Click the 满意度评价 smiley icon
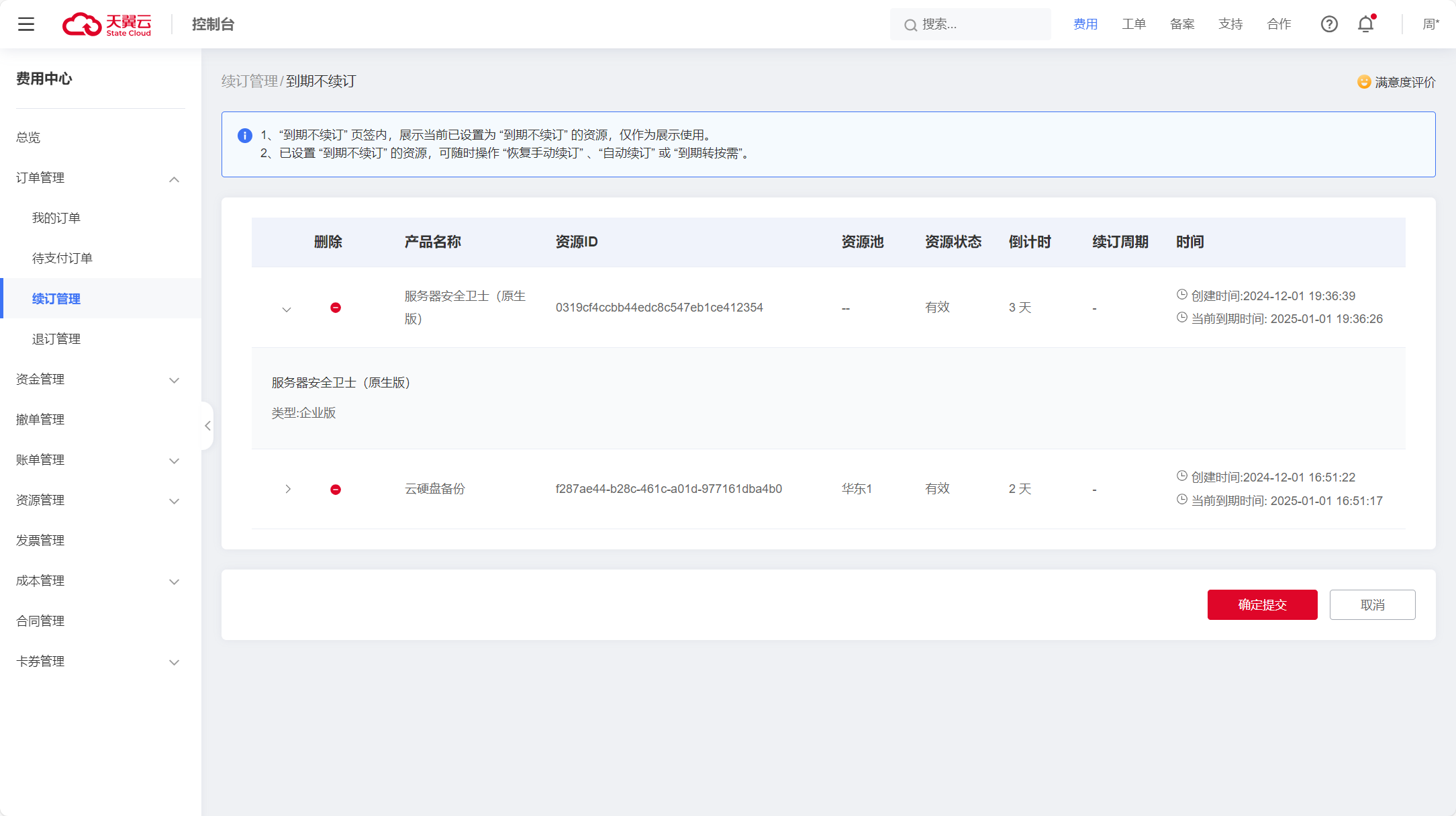The height and width of the screenshot is (816, 1456). point(1363,82)
